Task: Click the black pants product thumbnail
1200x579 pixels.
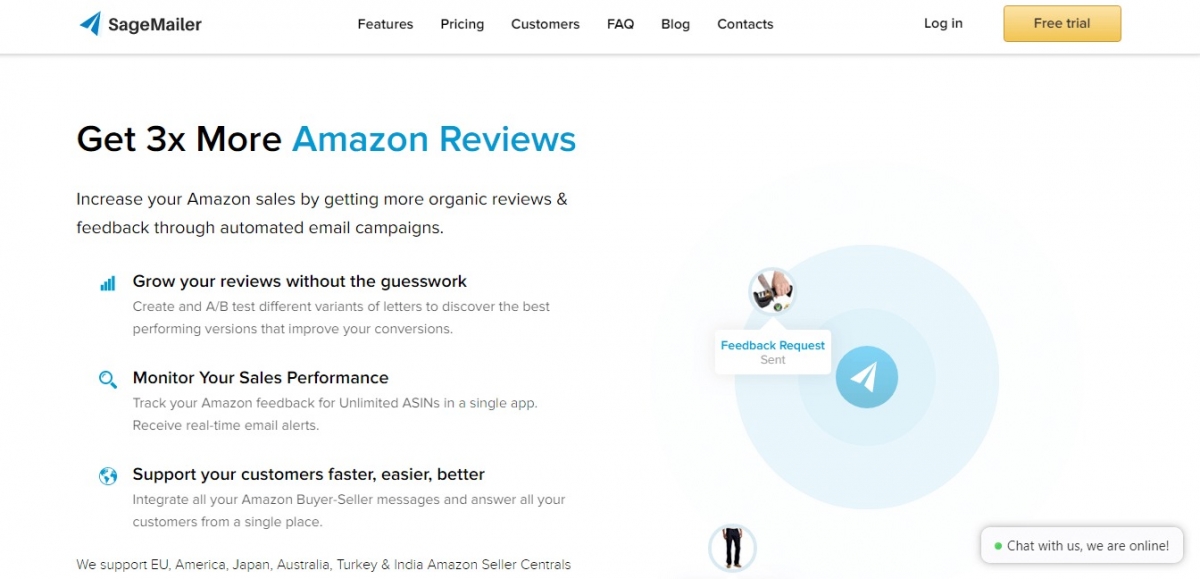Action: pyautogui.click(x=732, y=547)
